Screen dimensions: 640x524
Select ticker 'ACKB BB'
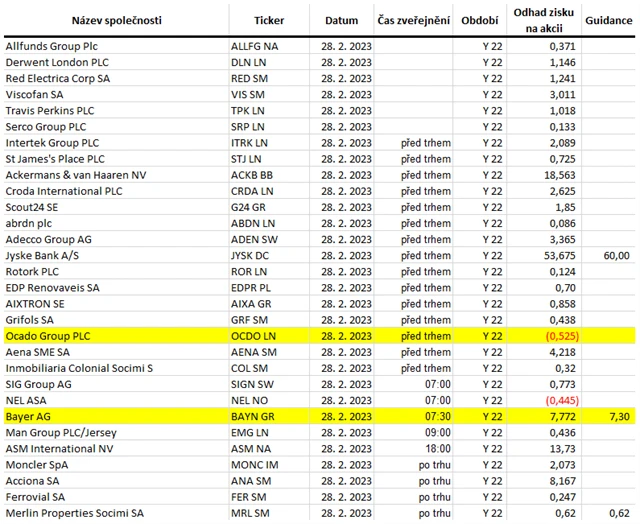[x=252, y=175]
